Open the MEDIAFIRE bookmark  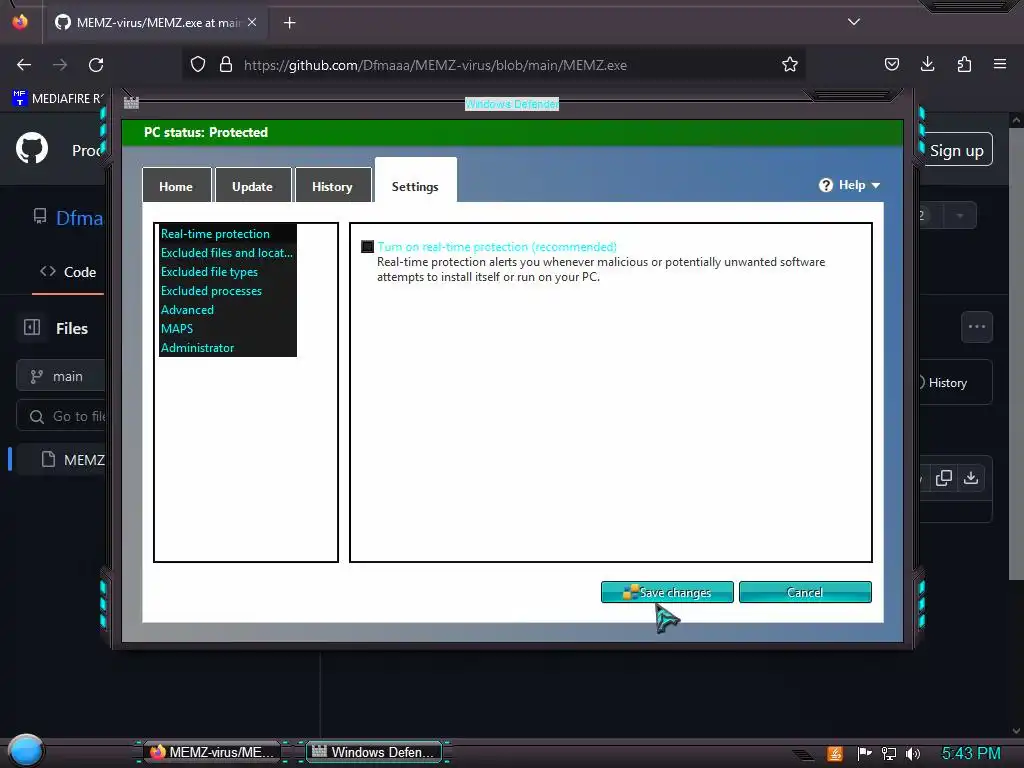click(x=57, y=99)
